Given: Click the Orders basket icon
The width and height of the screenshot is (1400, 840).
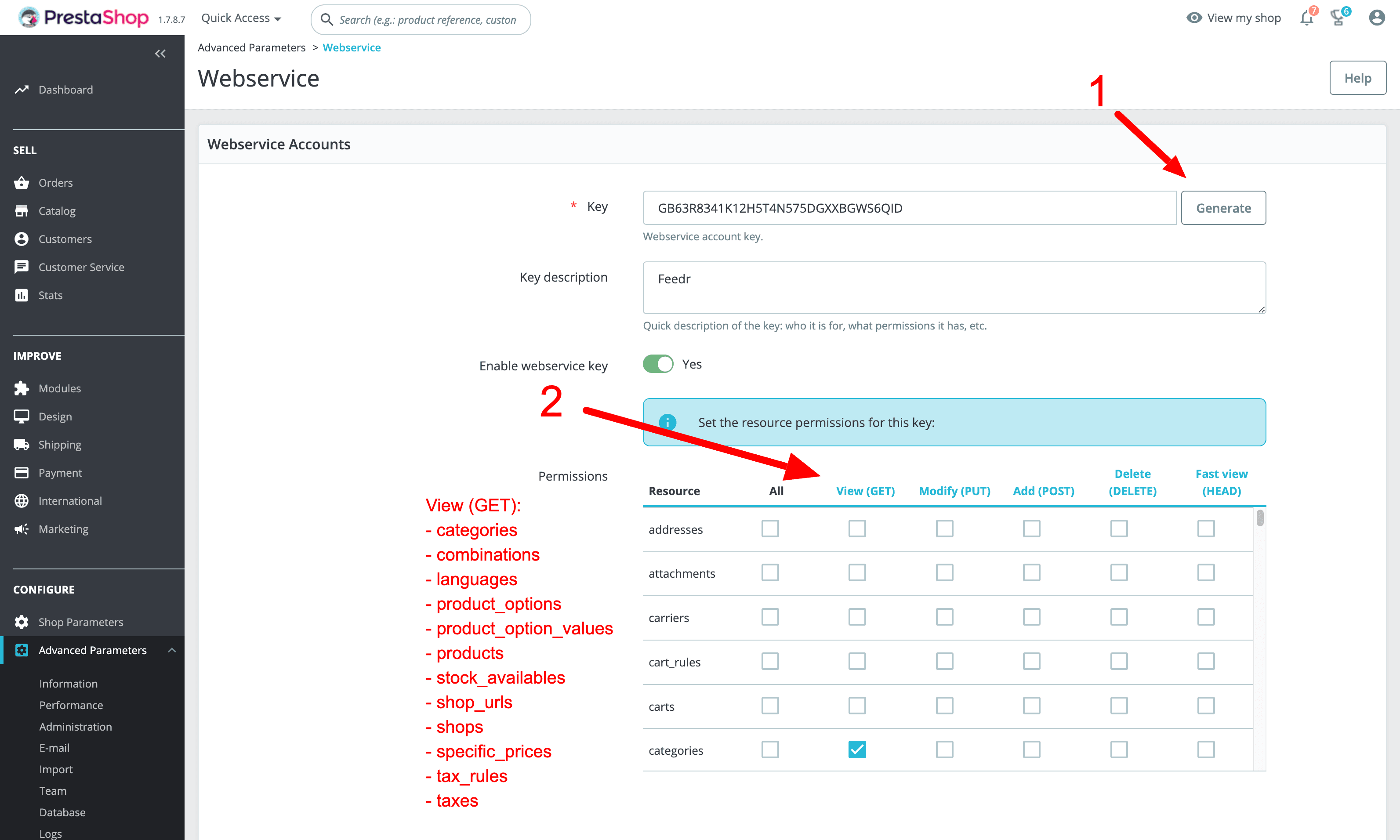Looking at the screenshot, I should point(22,183).
